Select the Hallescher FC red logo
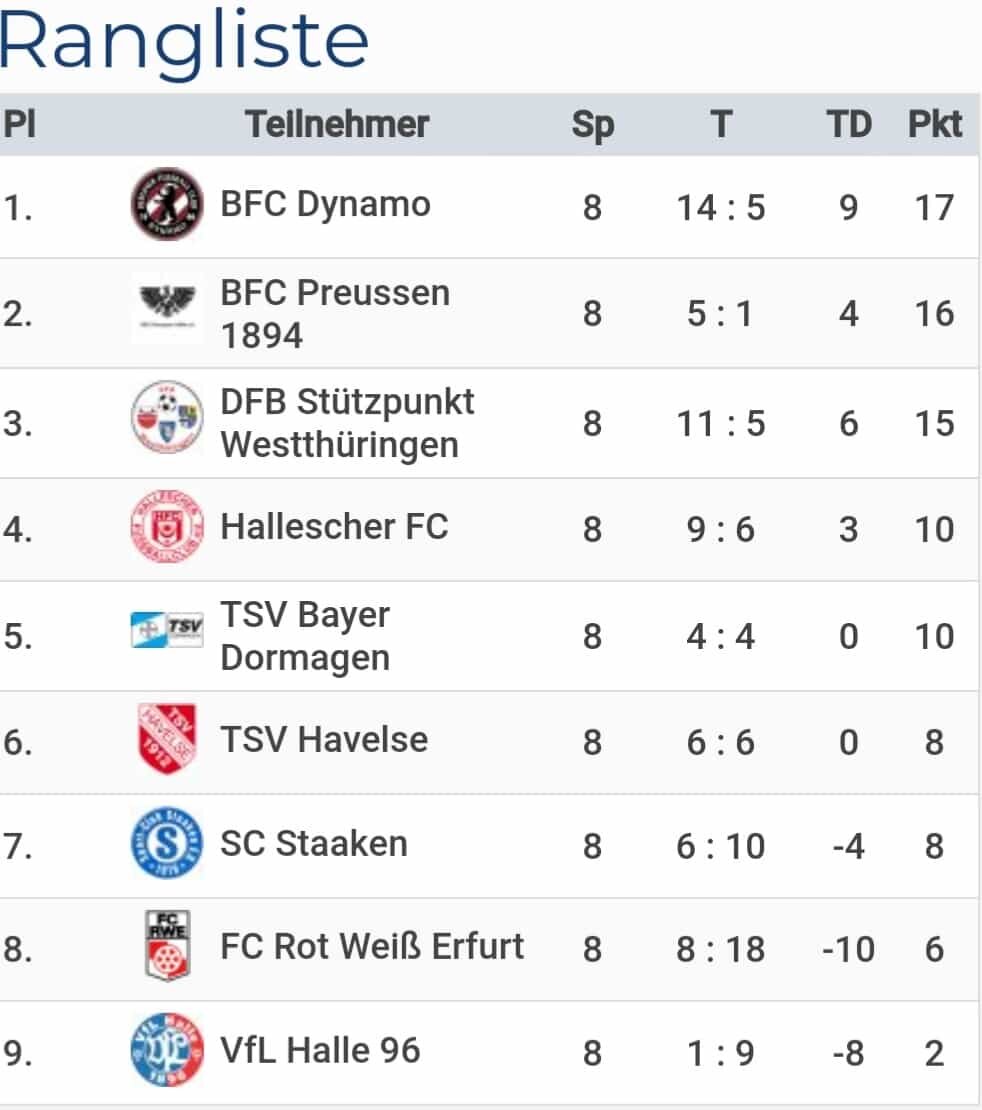The width and height of the screenshot is (982, 1110). [x=167, y=526]
